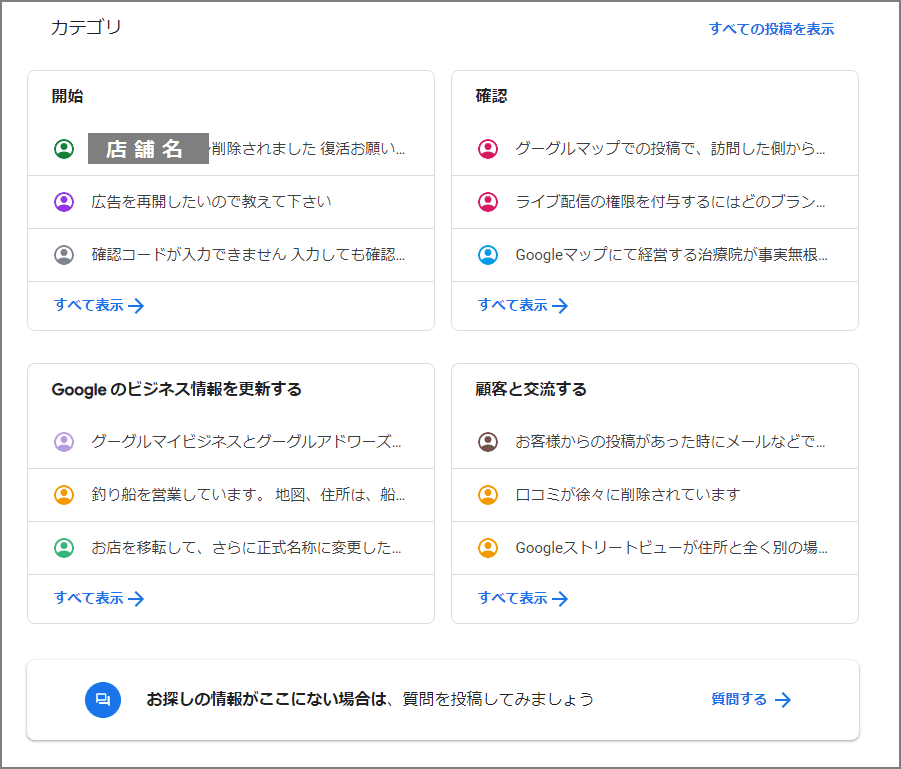901x769 pixels.
Task: Click すべて表示 in the 開始 card
Action: pos(99,306)
